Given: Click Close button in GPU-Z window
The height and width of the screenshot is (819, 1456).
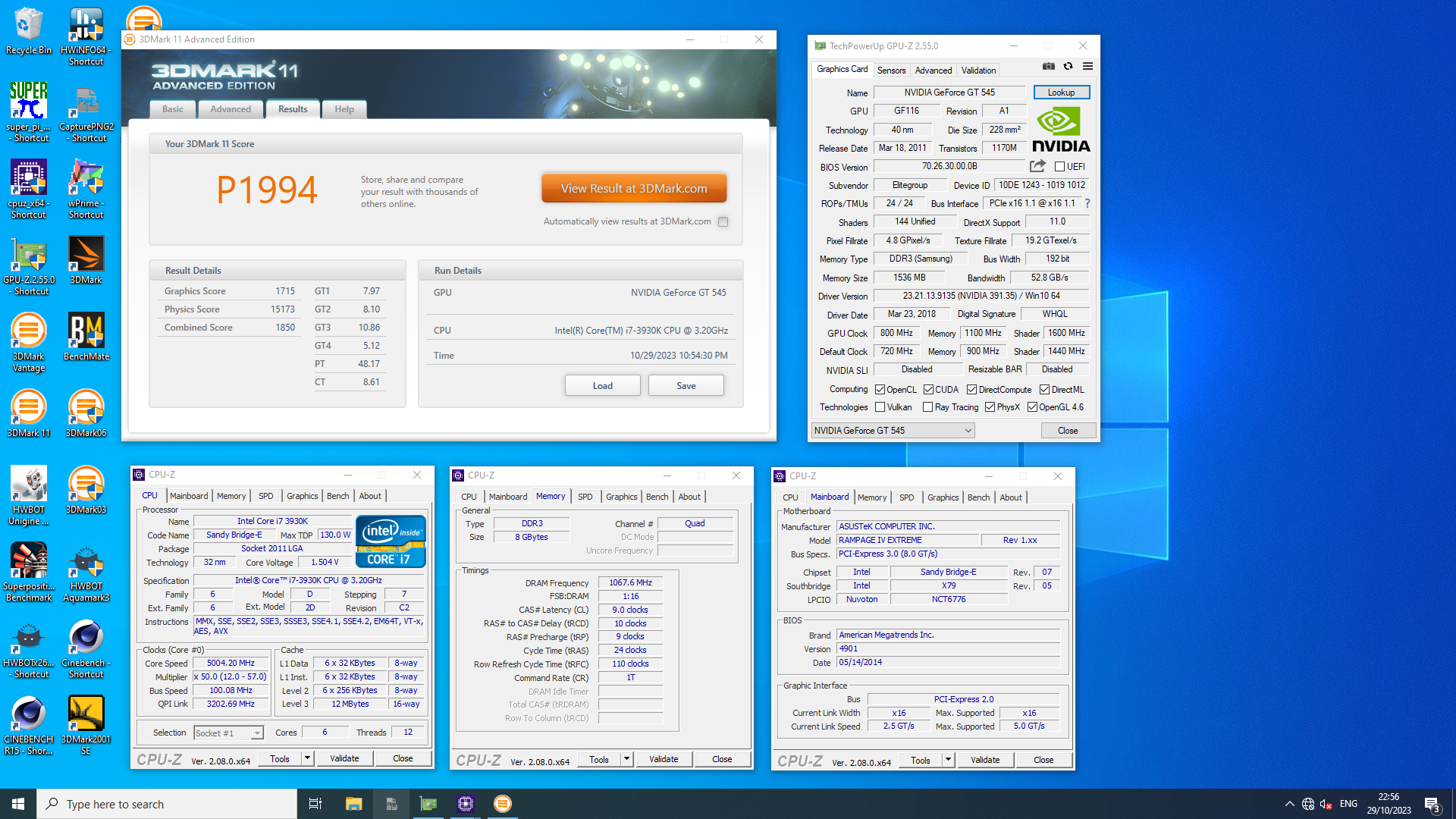Looking at the screenshot, I should pos(1068,431).
